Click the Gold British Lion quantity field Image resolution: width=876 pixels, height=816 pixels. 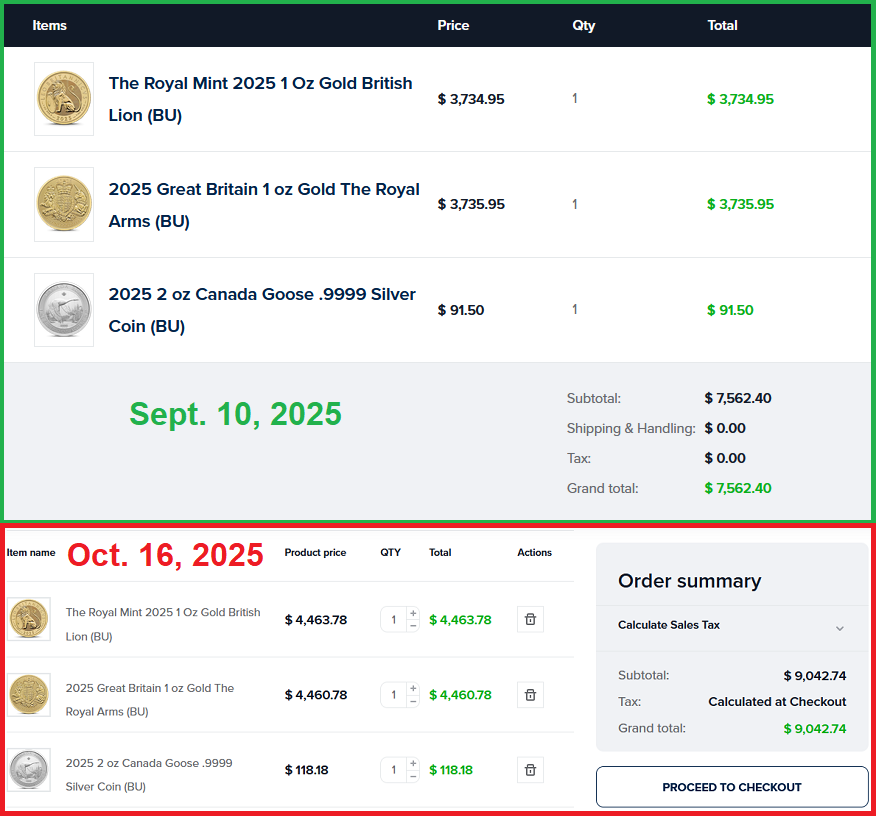[394, 620]
